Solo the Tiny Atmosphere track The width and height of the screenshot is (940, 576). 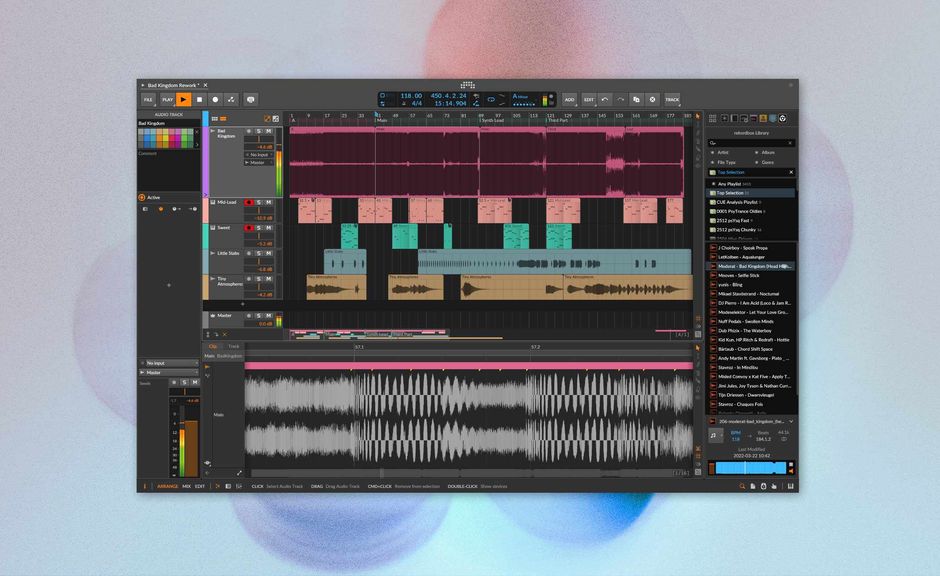coord(259,279)
